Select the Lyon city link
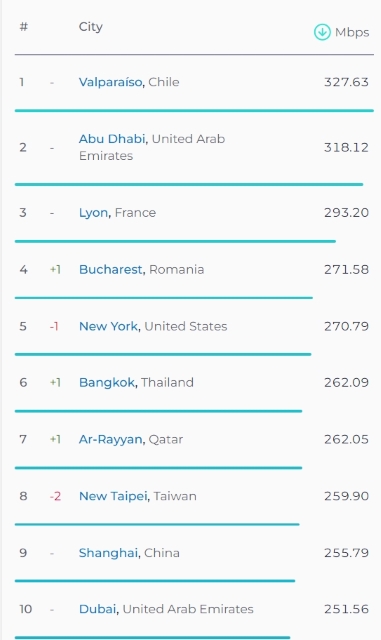 [x=94, y=213]
